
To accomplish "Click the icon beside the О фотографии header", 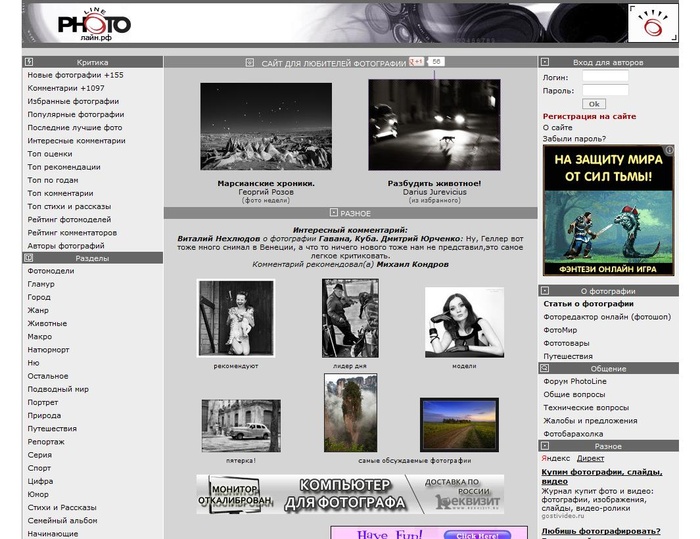I will (546, 290).
